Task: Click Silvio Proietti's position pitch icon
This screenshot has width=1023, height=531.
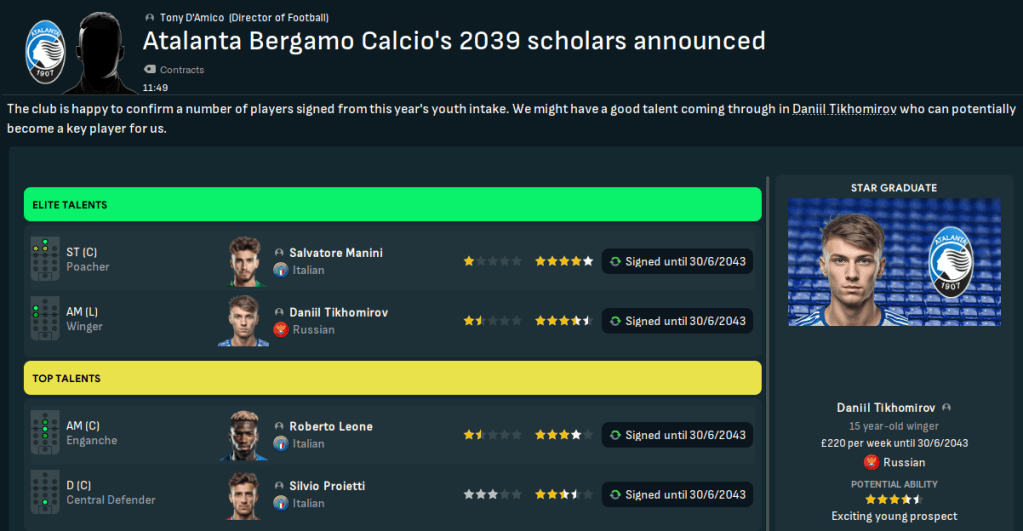Action: [44, 493]
